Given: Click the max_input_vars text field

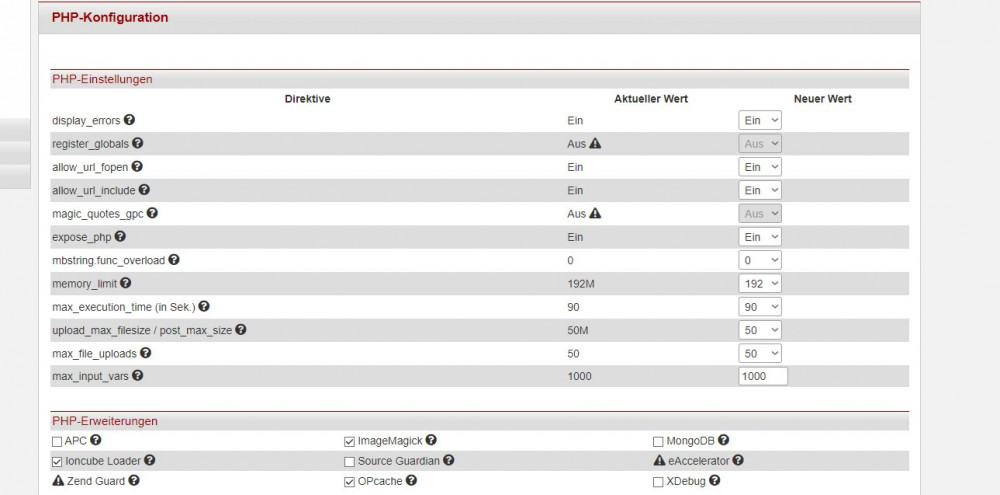Looking at the screenshot, I should pos(763,377).
